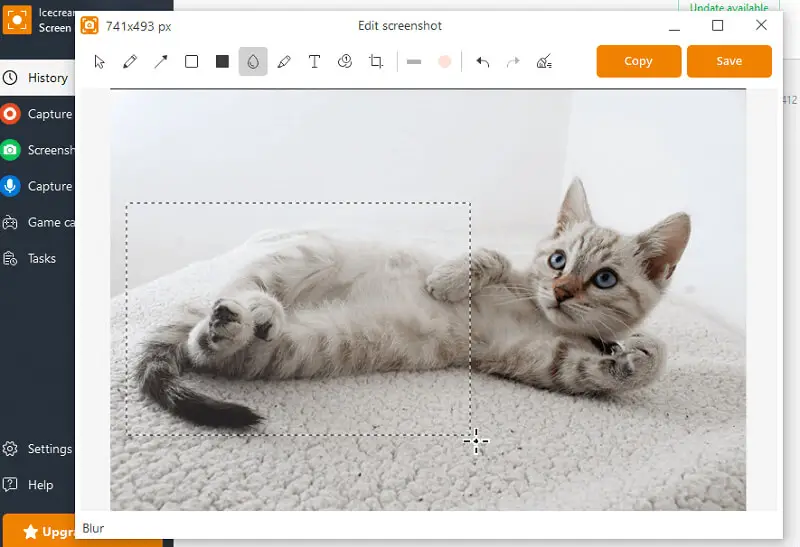Open the line thickness selector
This screenshot has width=800, height=547.
tap(414, 62)
